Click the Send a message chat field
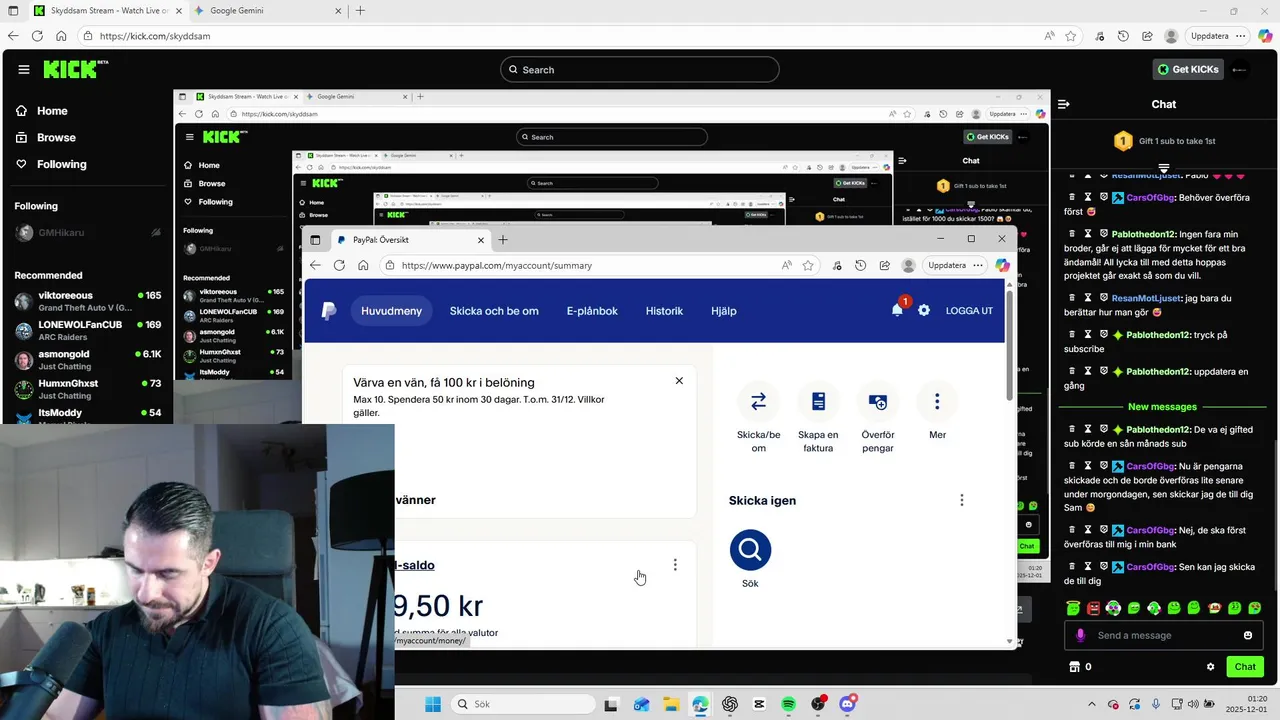Image resolution: width=1280 pixels, height=720 pixels. 1165,635
